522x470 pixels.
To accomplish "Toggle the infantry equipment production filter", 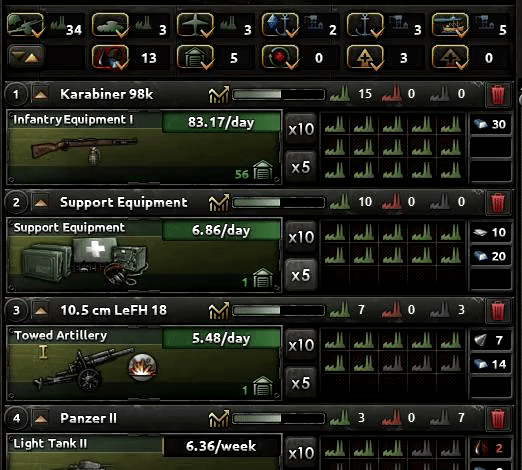I will click(x=25, y=25).
